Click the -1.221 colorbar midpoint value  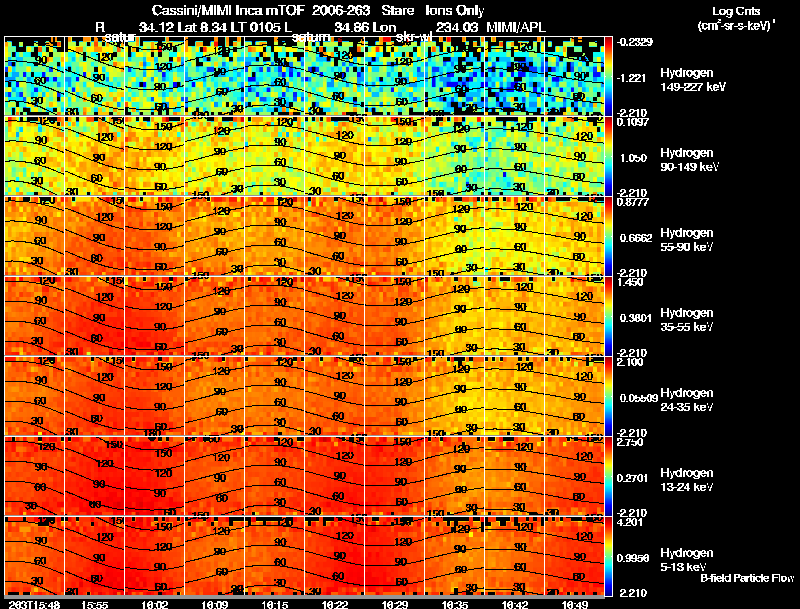coord(632,78)
